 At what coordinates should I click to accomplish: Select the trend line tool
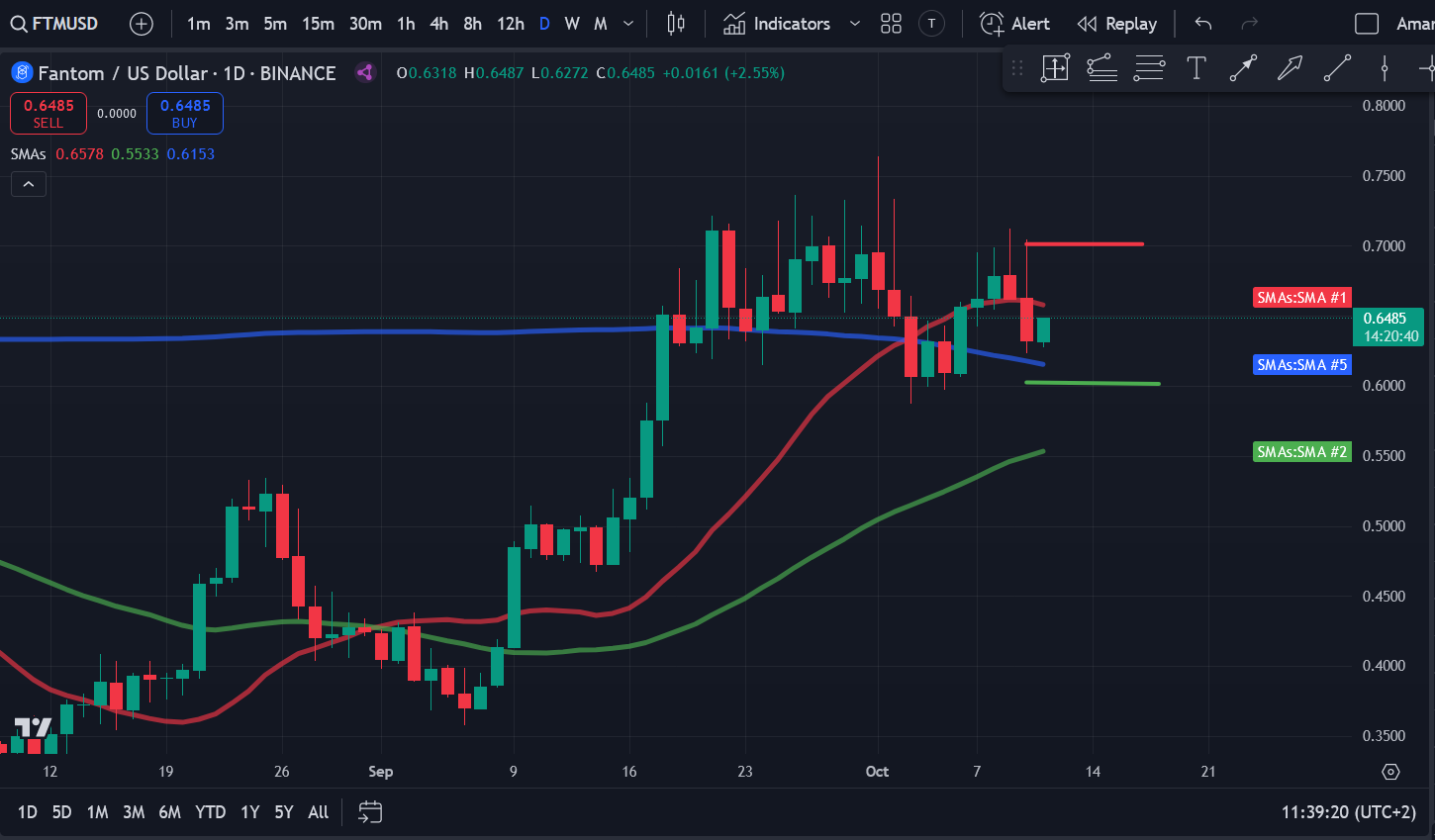1337,68
